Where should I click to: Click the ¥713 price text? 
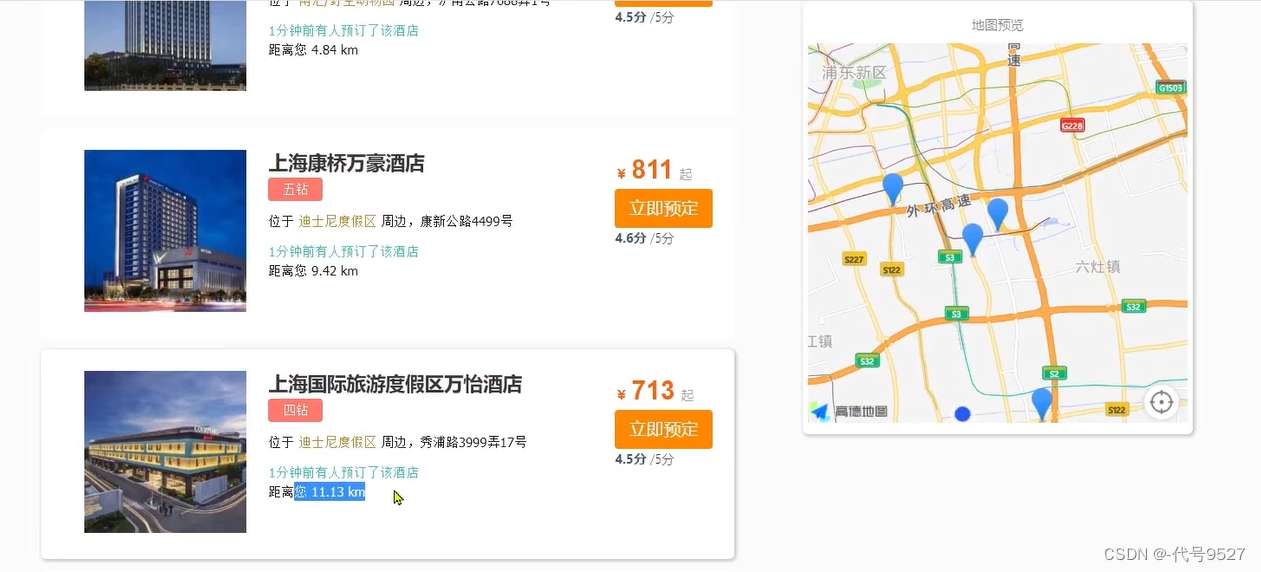coord(645,391)
